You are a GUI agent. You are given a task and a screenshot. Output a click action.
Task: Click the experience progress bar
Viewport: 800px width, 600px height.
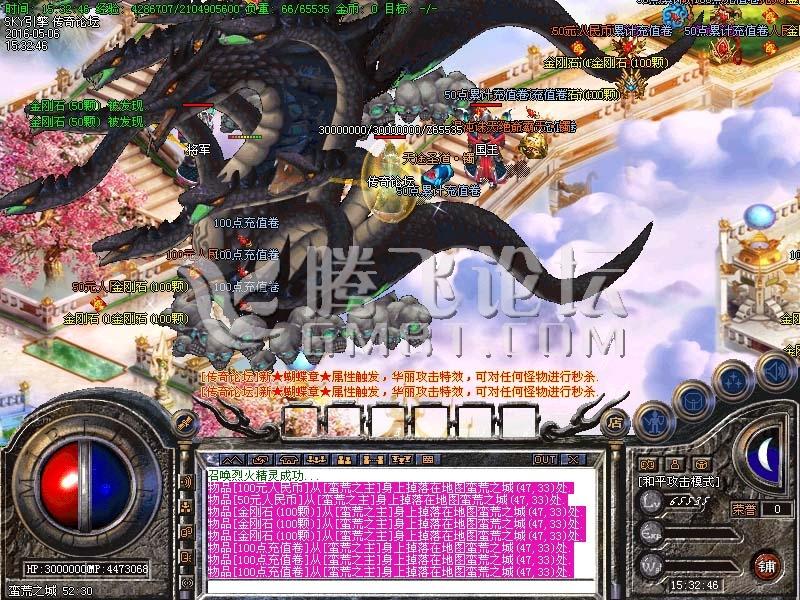(702, 535)
